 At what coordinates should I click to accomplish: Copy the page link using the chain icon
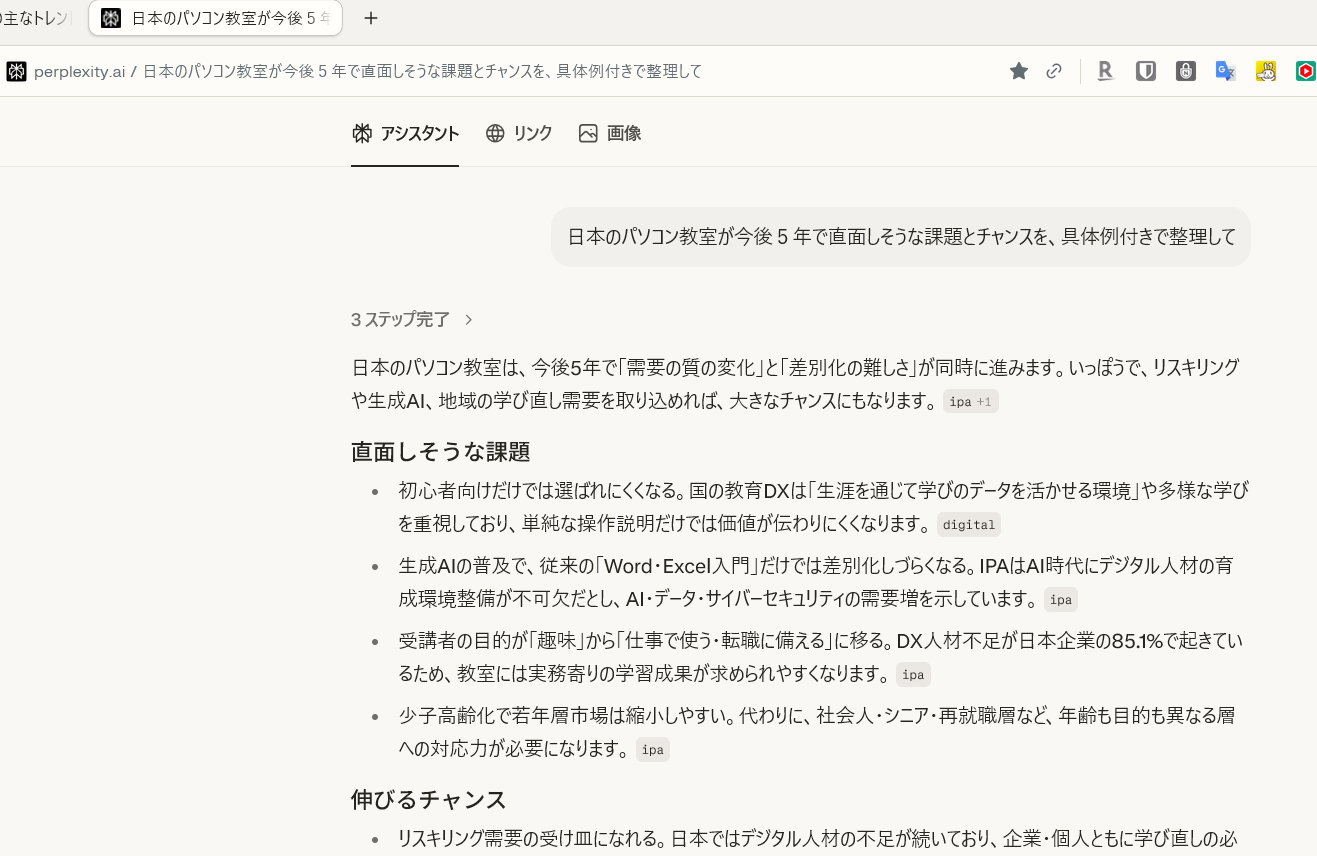click(x=1054, y=71)
